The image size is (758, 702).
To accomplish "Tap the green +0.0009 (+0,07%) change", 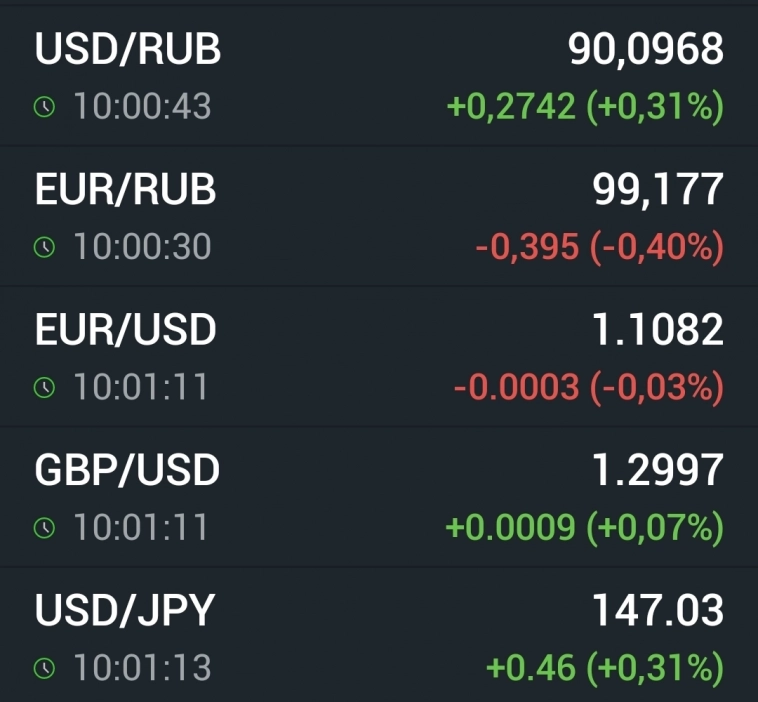I will tap(584, 528).
